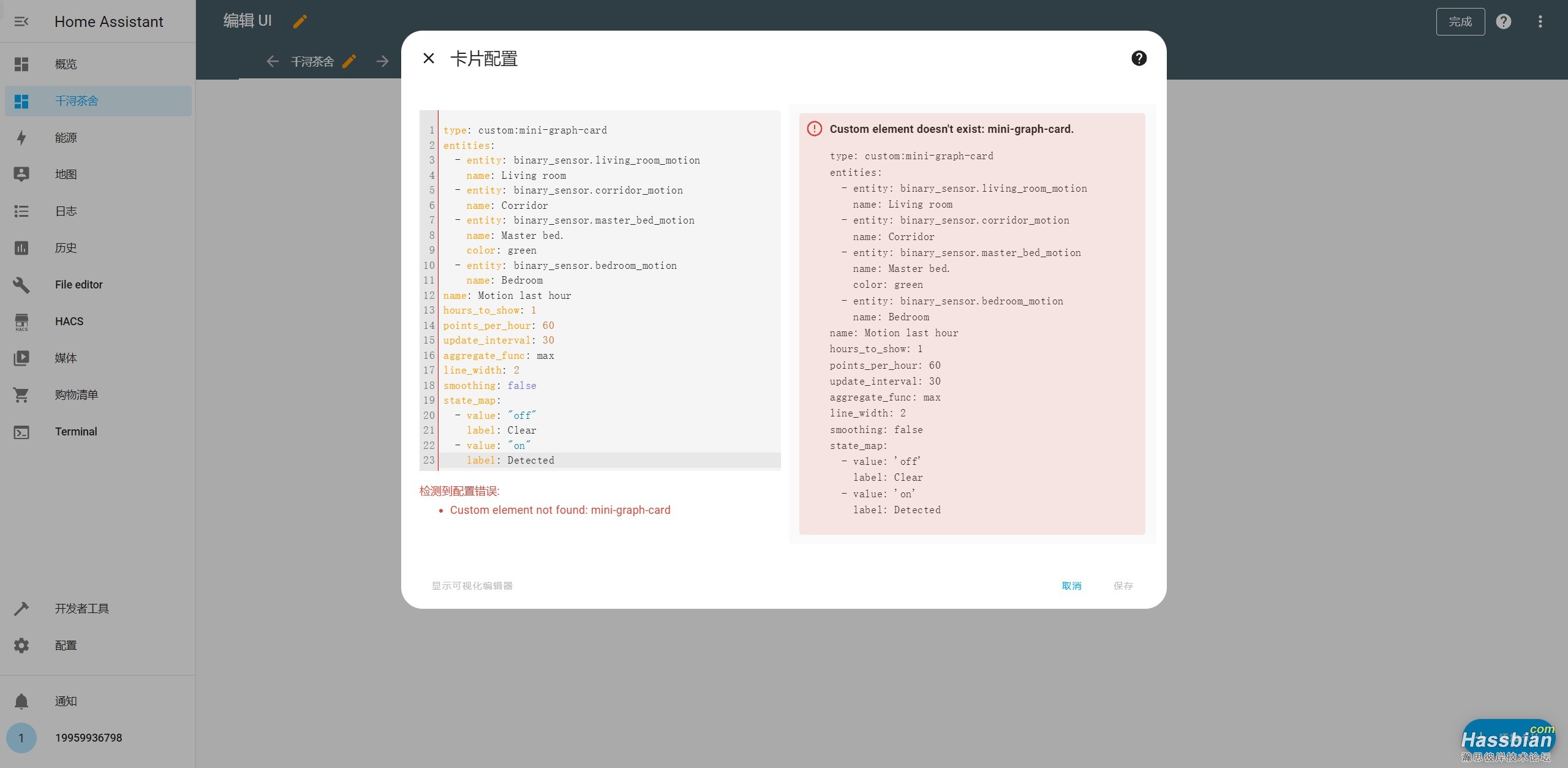Edit the 千浔茶舍 view pencil icon
This screenshot has width=1568, height=768.
coord(349,61)
